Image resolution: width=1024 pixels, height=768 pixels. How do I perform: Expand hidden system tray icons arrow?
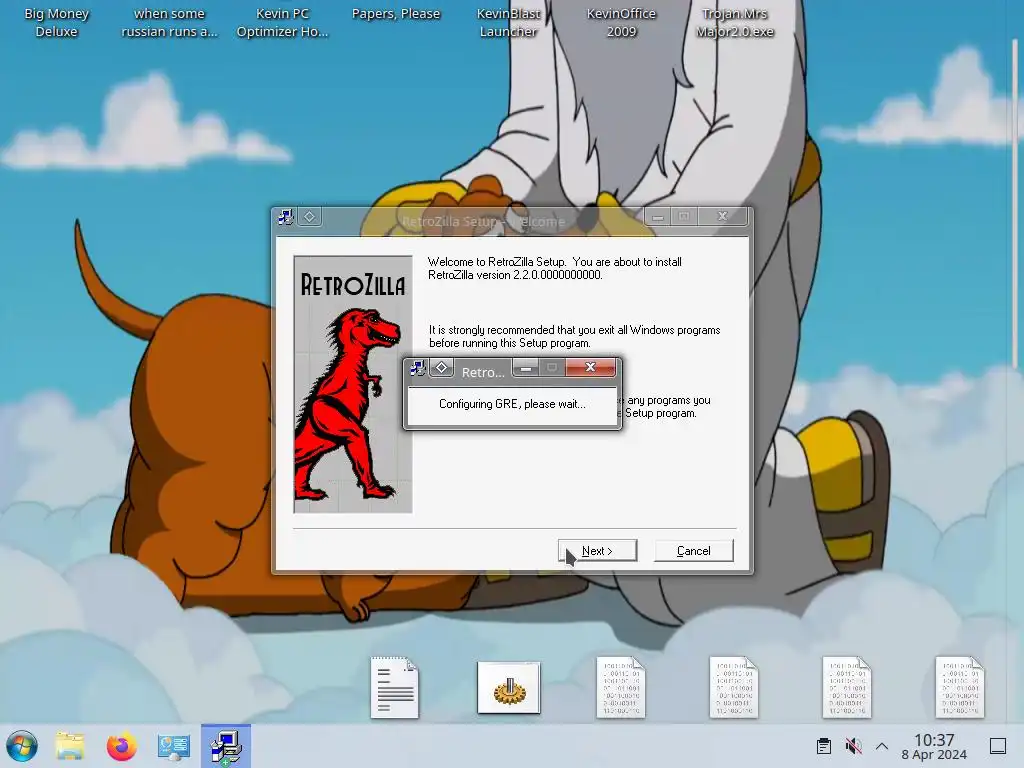pyautogui.click(x=882, y=746)
